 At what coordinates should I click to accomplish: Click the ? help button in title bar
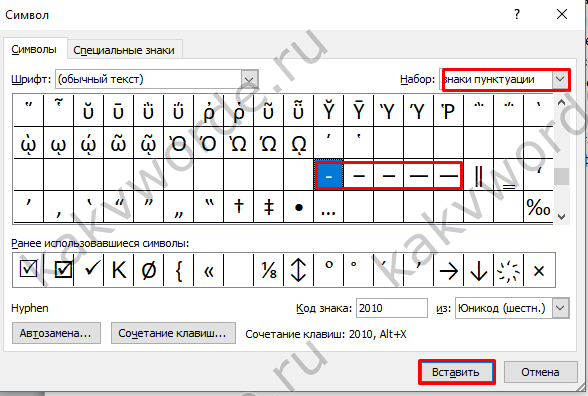click(517, 14)
